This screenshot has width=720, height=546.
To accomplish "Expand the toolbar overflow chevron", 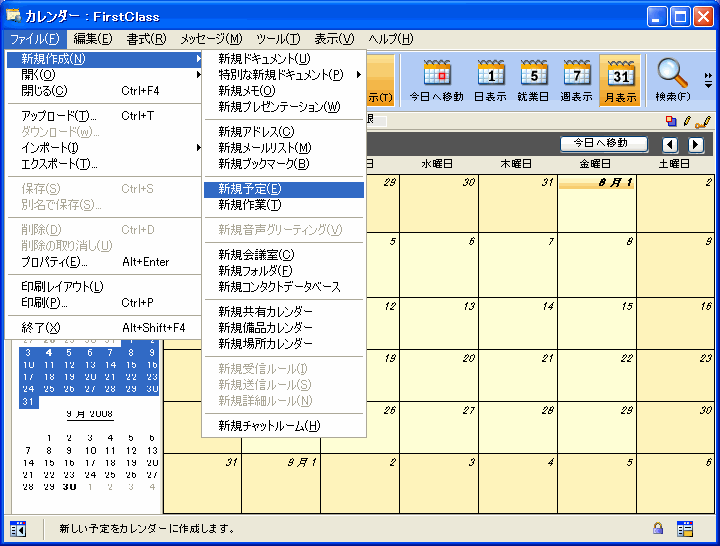I will (708, 80).
